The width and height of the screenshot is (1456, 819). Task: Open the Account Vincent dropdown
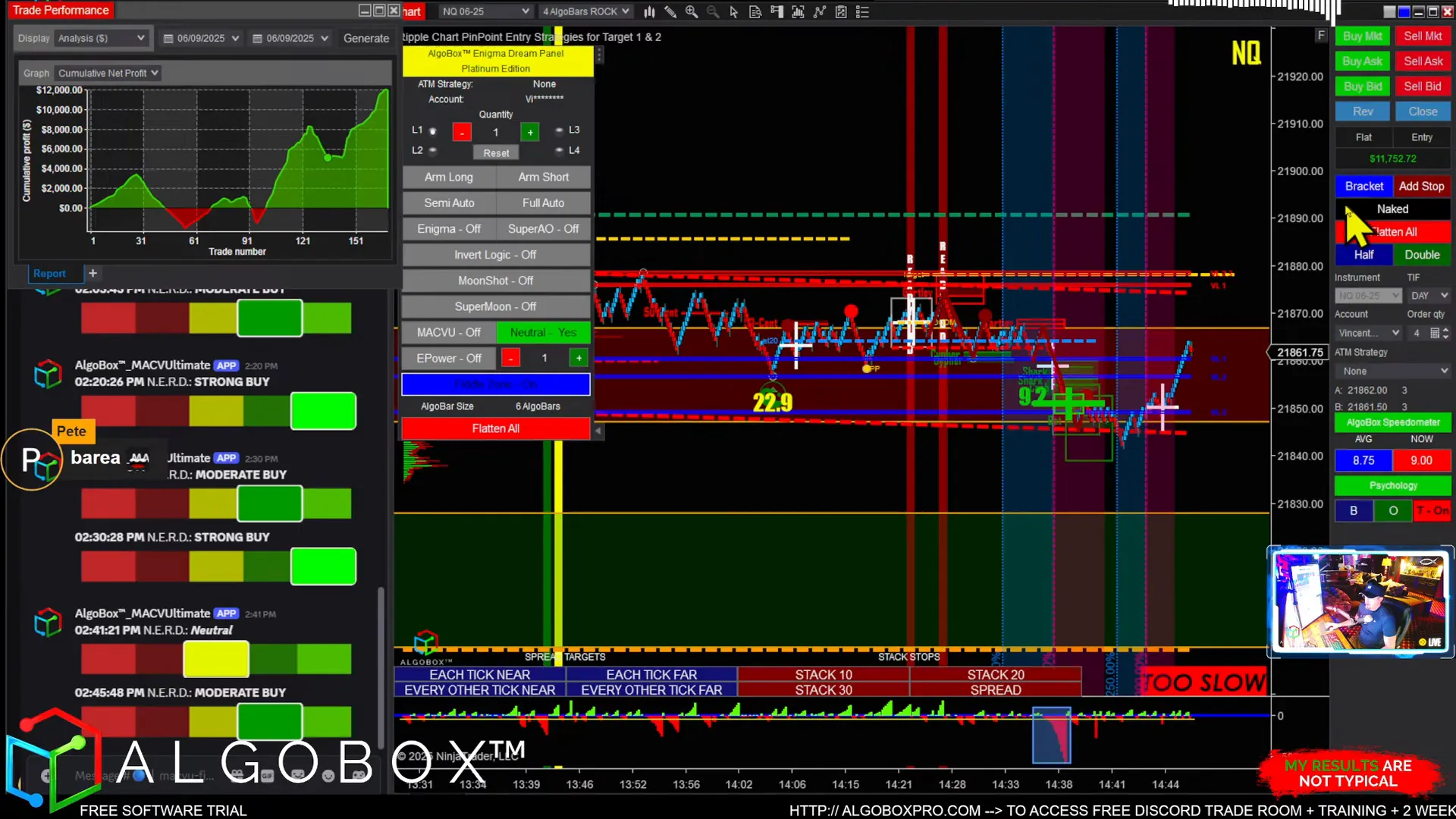[1369, 333]
